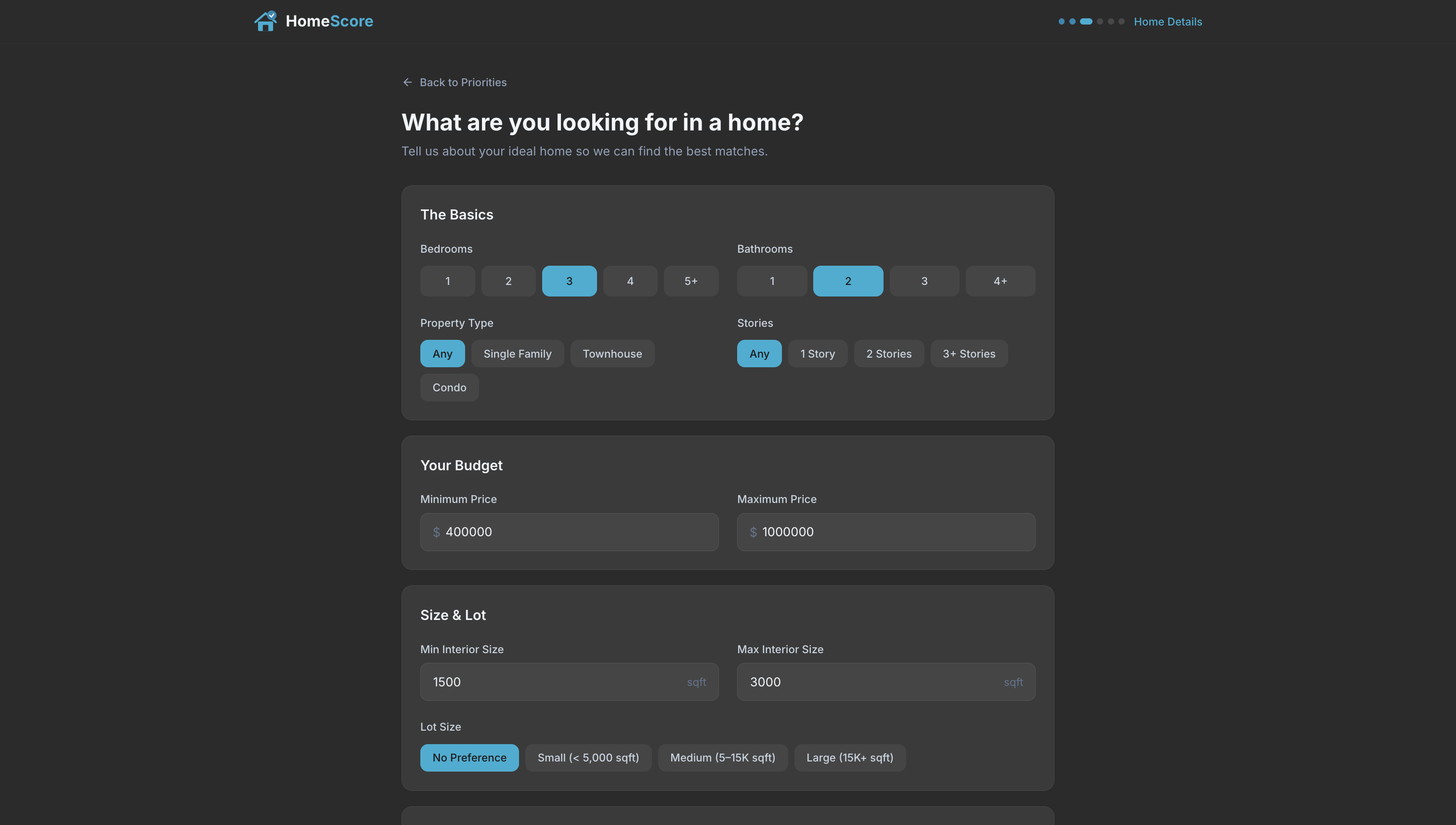This screenshot has width=1456, height=825.
Task: Click the last progress step dot
Action: 1121,22
